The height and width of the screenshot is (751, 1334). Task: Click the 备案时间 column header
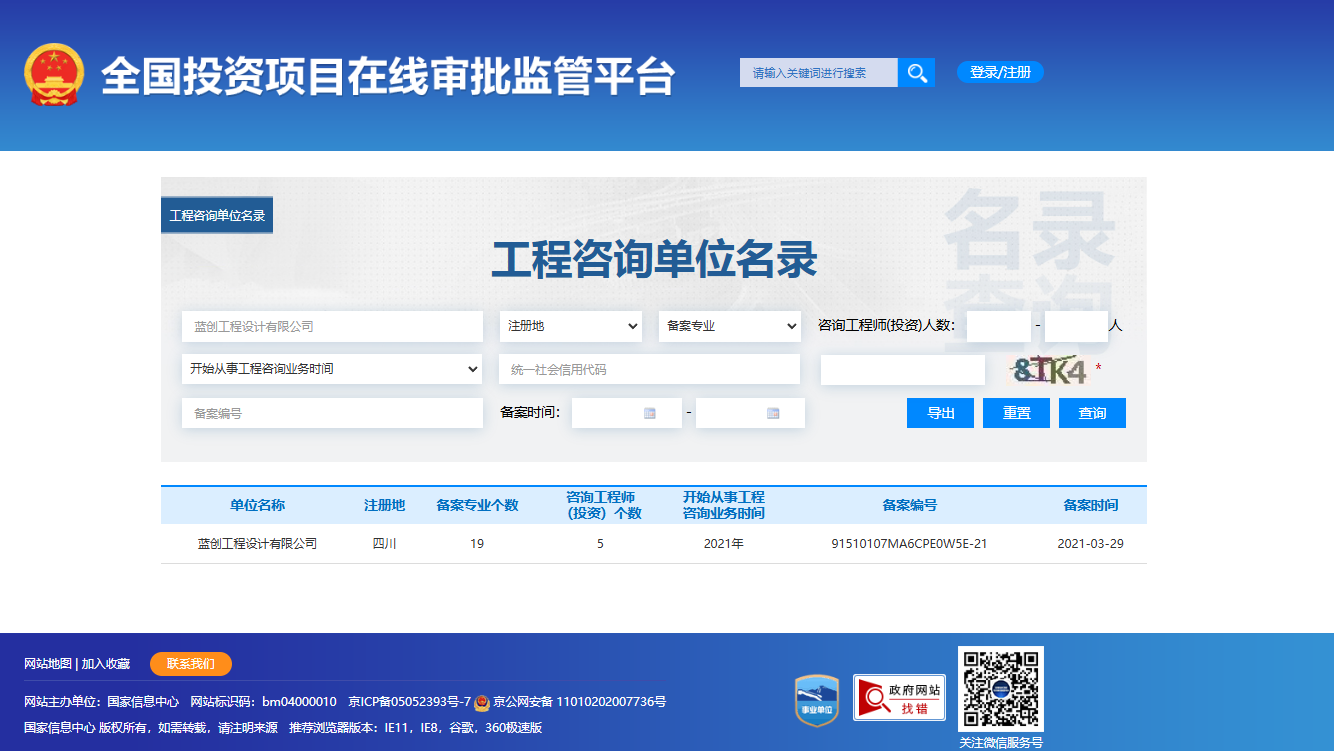click(x=1090, y=505)
